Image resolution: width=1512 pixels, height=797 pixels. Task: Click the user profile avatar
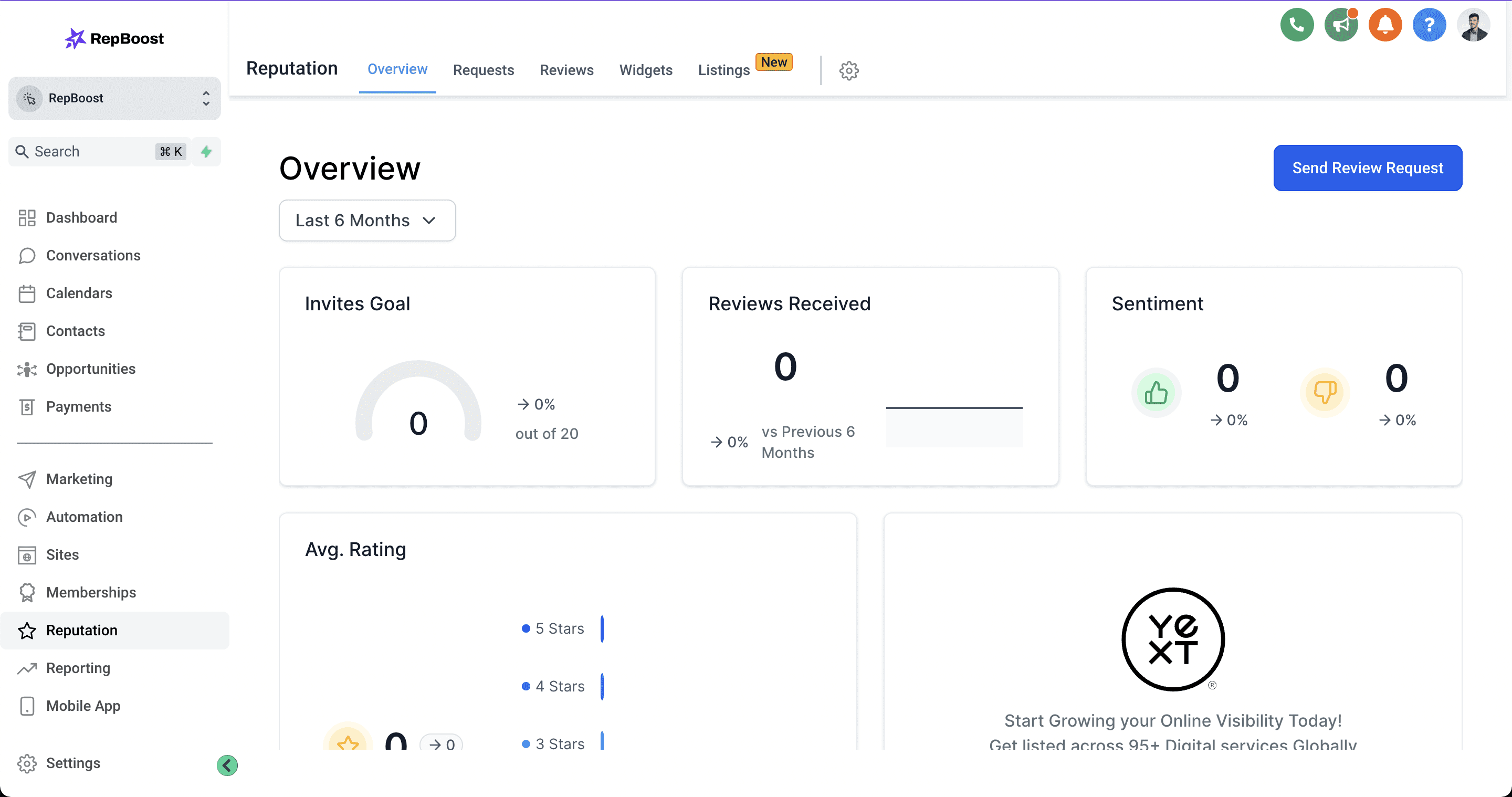click(1473, 25)
